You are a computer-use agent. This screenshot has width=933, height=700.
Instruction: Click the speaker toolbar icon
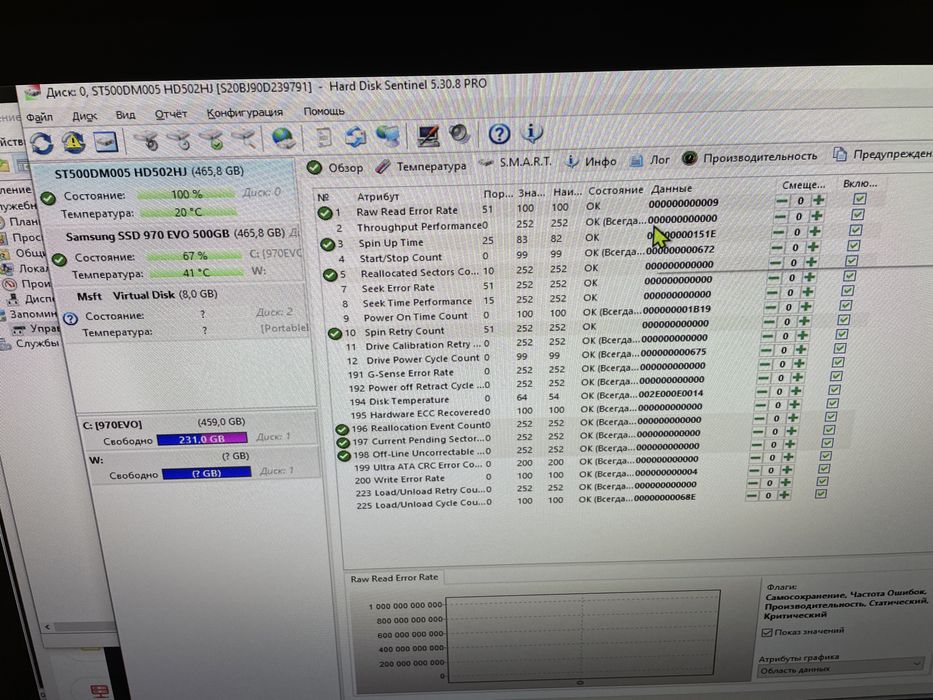pyautogui.click(x=459, y=134)
